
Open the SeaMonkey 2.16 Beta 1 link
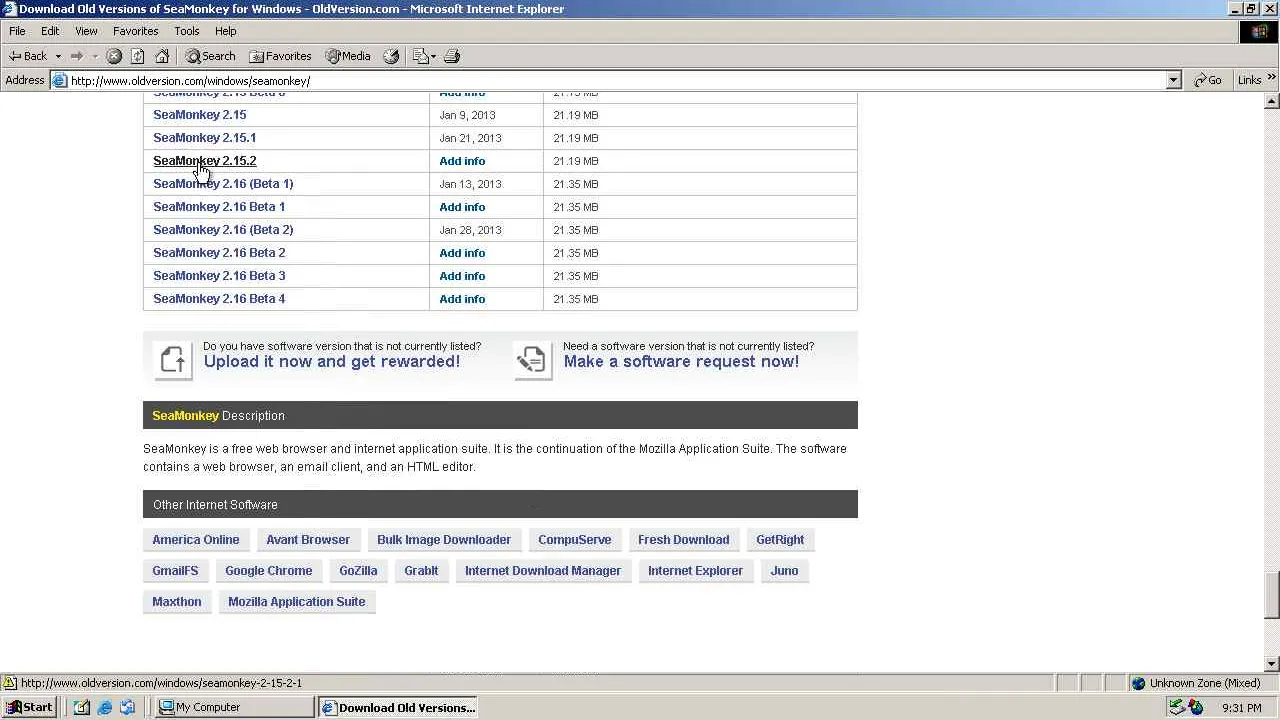(219, 207)
